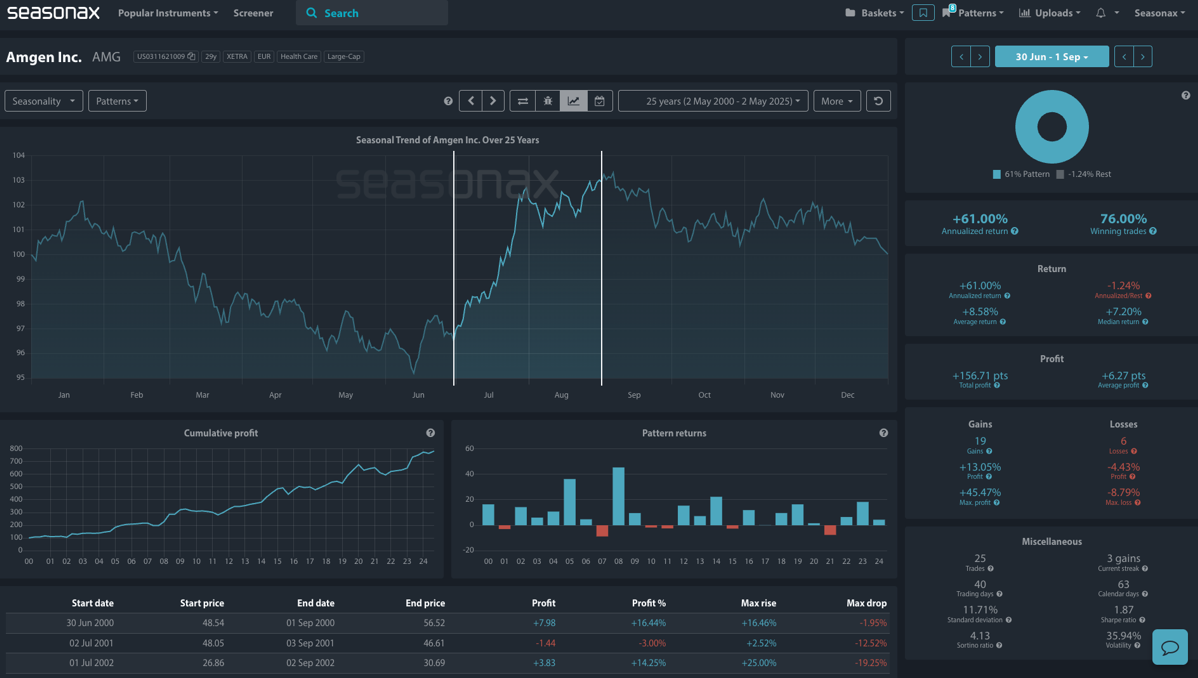Screen dimensions: 1198x678
Task: Click help icon on the donut chart panel
Action: click(1186, 96)
